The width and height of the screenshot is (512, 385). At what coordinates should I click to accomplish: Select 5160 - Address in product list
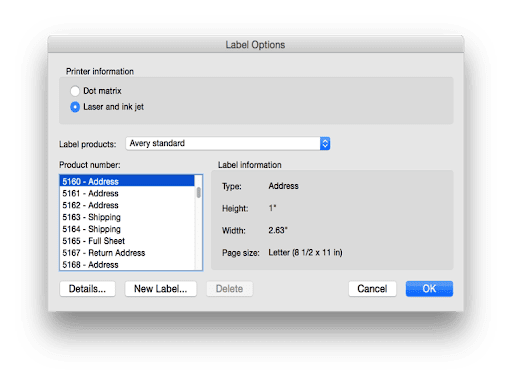(x=127, y=181)
